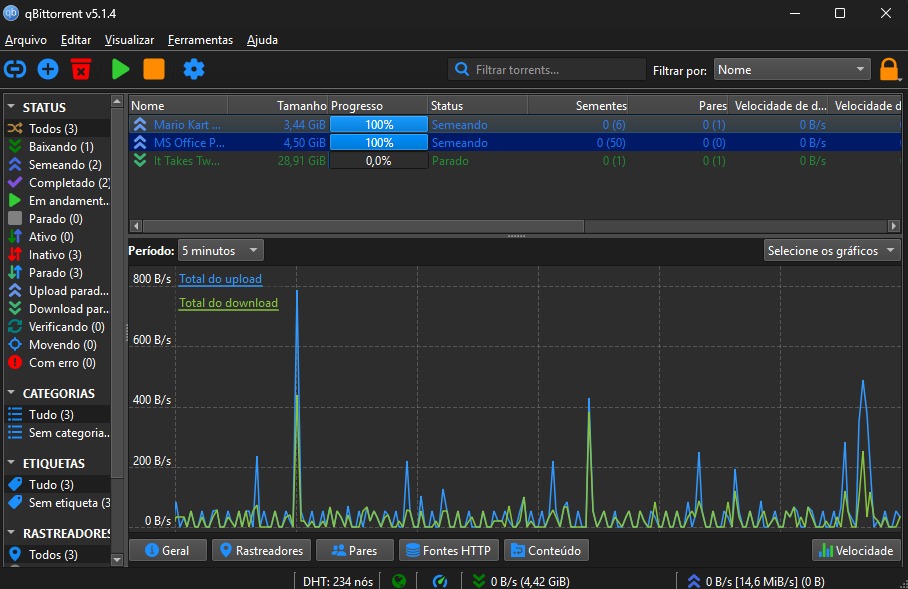Click the add torrent file plus icon

point(48,69)
